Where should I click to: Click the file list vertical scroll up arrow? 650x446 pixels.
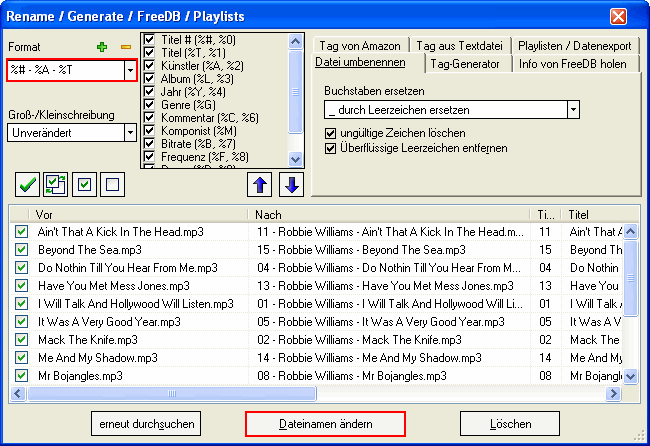click(x=631, y=231)
